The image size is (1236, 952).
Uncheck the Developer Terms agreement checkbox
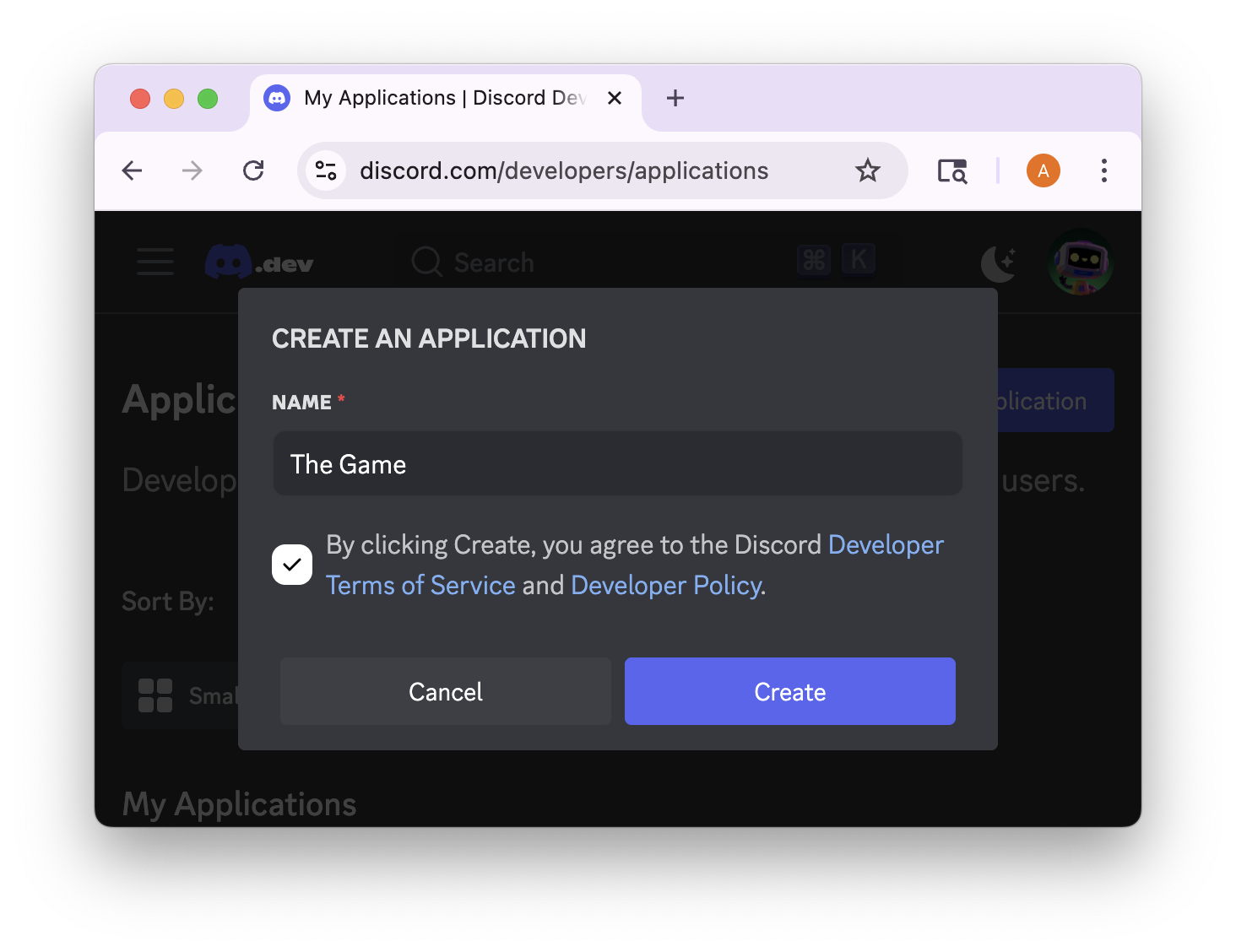click(292, 564)
